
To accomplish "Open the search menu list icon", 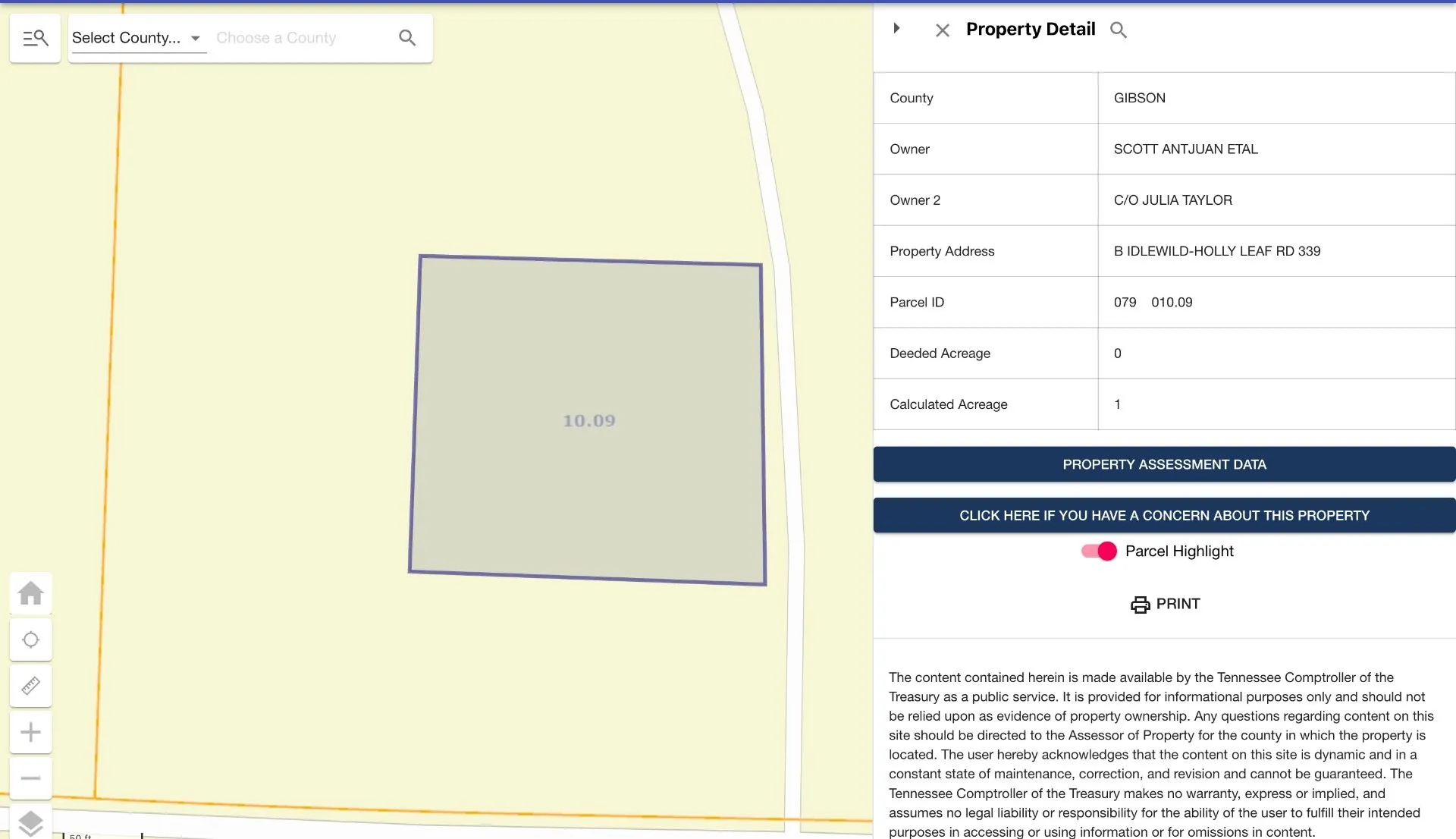I will pos(35,38).
